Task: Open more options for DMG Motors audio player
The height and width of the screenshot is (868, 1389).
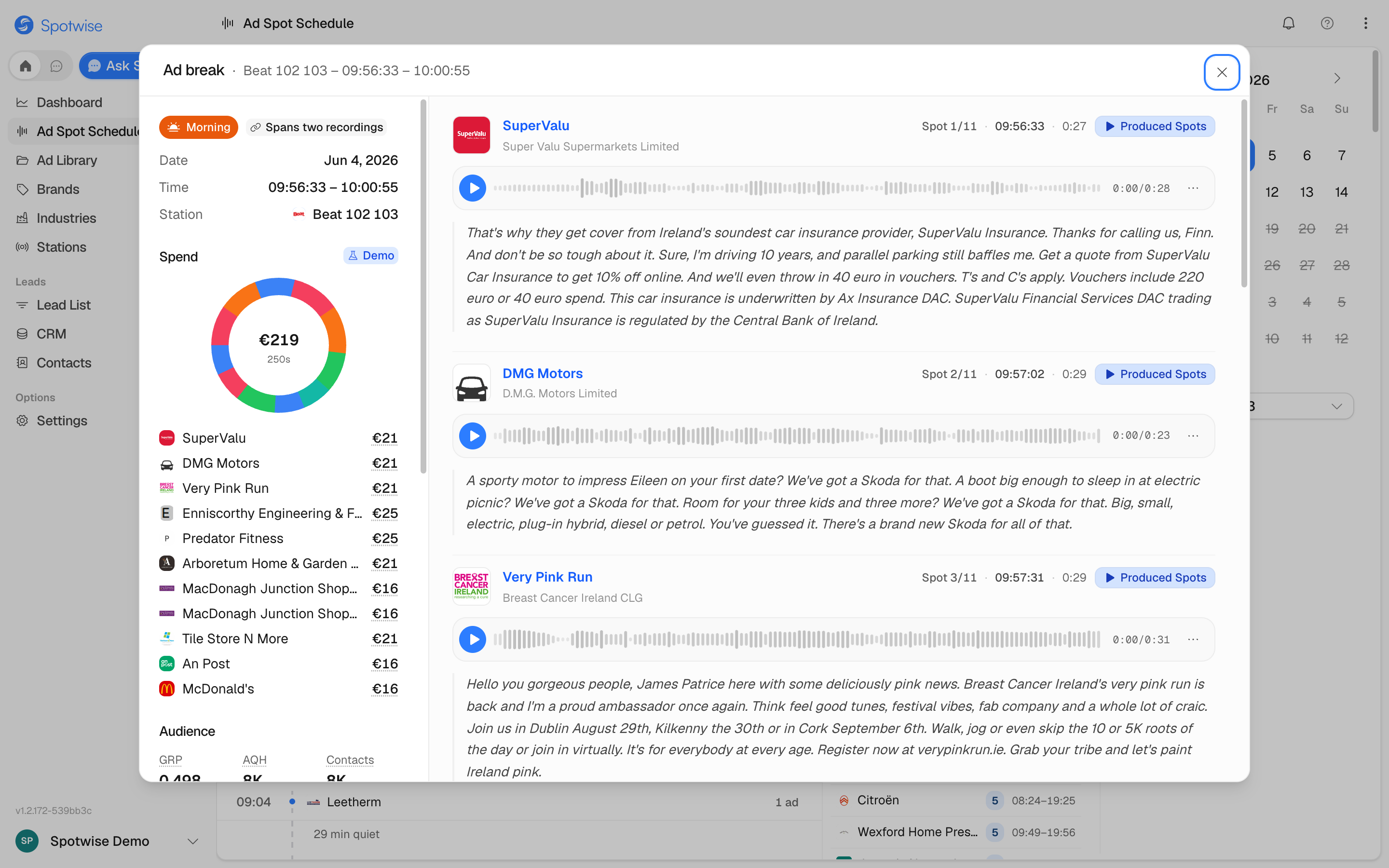Action: 1193,436
